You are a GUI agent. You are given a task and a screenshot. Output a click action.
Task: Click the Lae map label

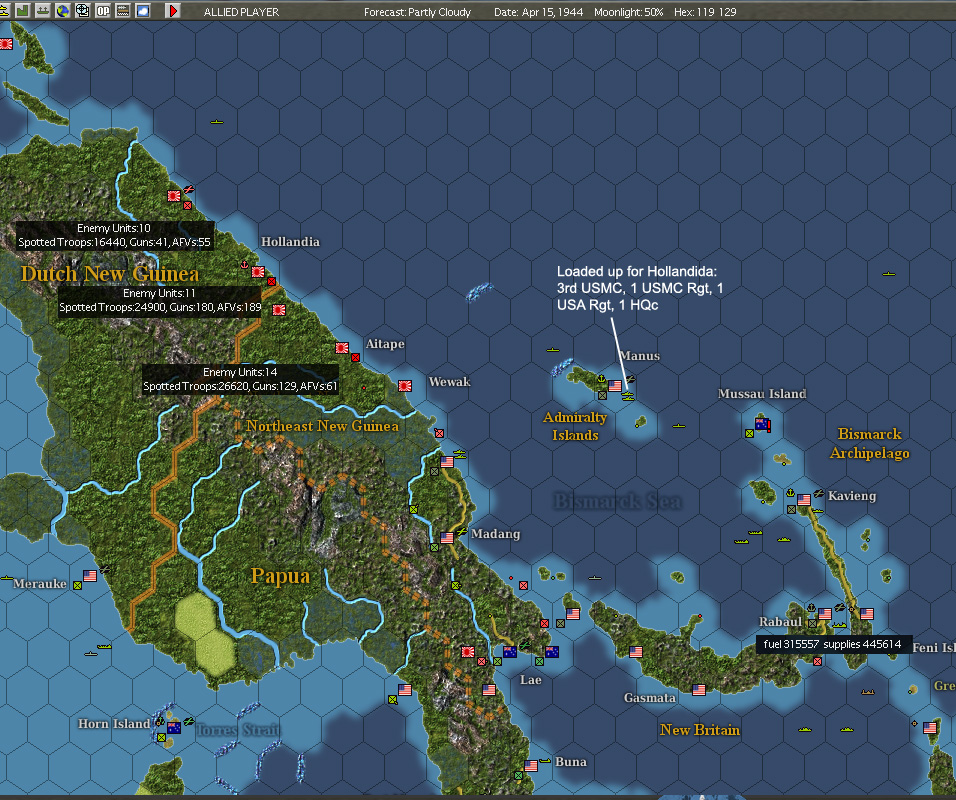click(530, 680)
